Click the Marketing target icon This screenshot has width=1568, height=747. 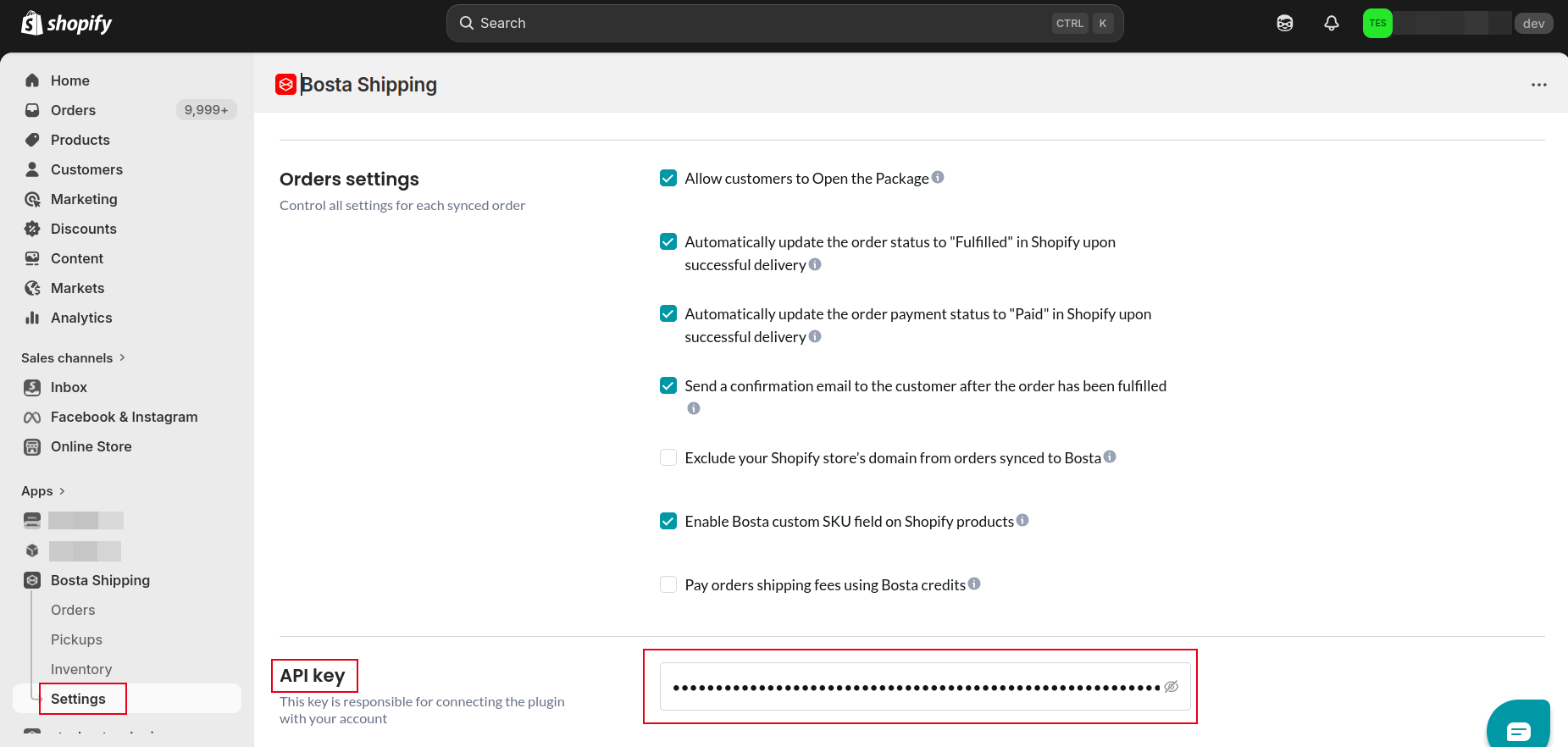click(x=32, y=199)
